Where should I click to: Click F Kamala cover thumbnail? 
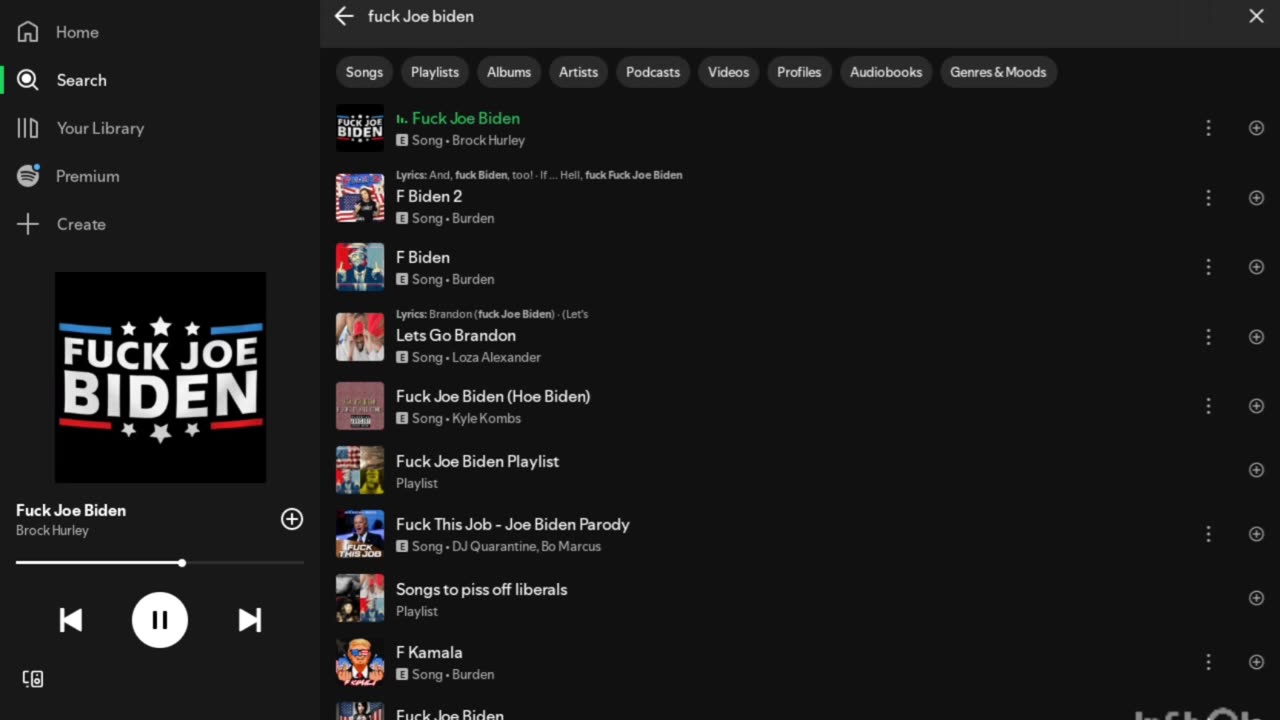pyautogui.click(x=360, y=662)
